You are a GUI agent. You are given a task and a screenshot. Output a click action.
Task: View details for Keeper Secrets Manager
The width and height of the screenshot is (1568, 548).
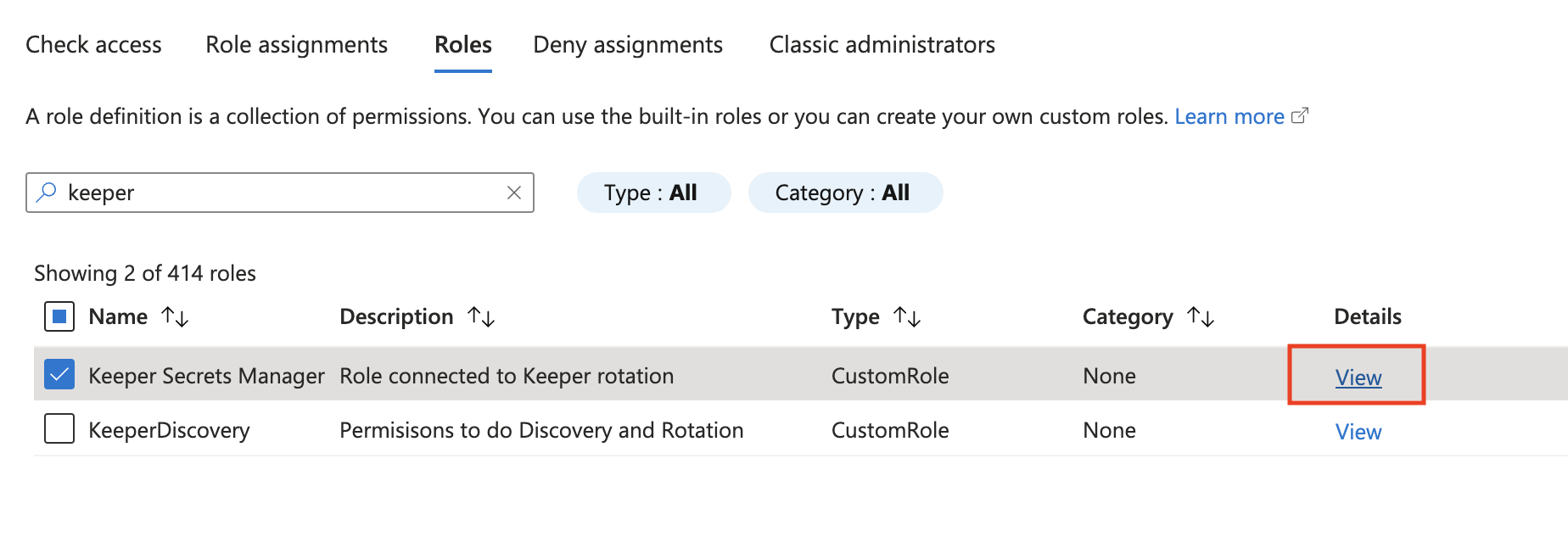click(x=1358, y=377)
